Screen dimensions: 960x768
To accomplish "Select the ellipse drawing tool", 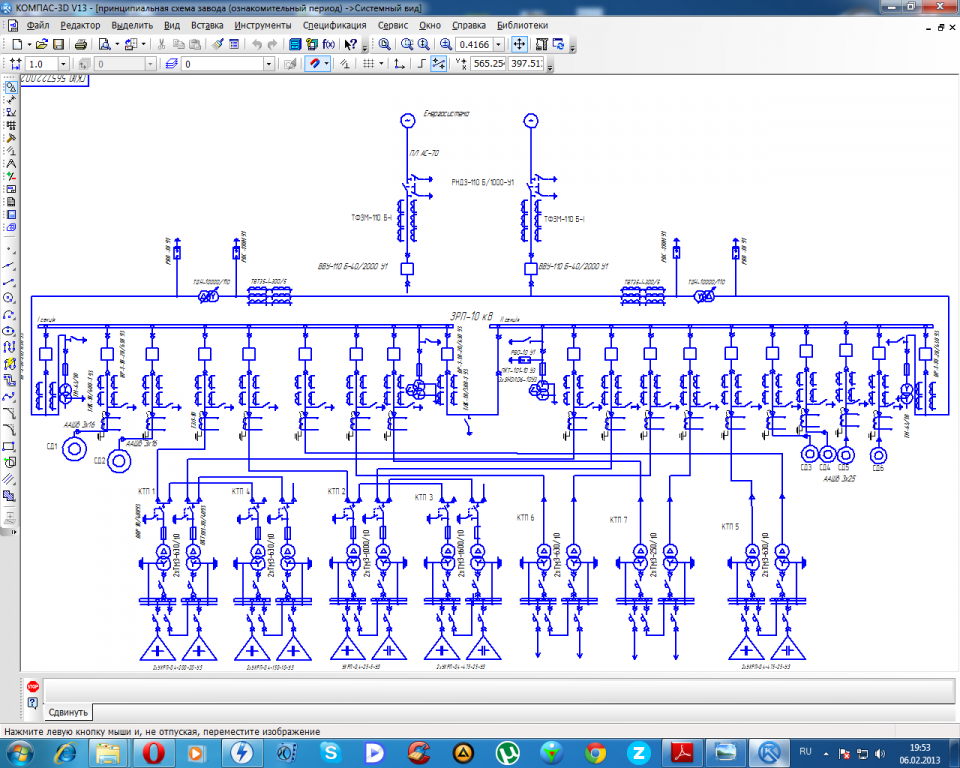I will (9, 331).
